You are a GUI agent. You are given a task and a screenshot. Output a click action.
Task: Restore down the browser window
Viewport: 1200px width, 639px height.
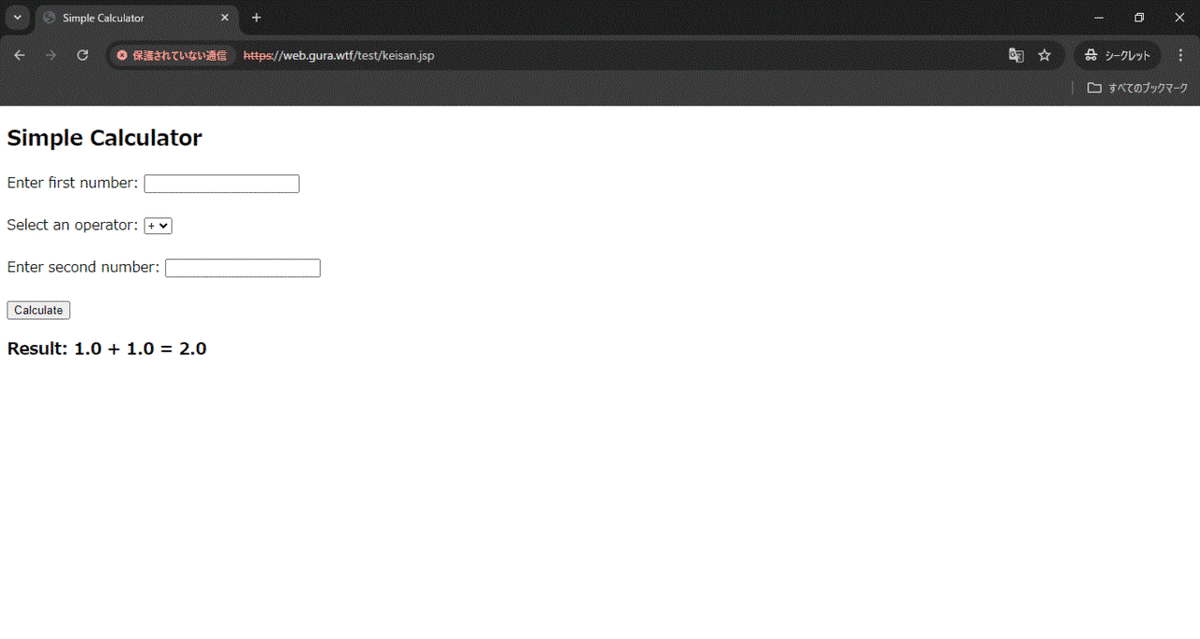1139,18
